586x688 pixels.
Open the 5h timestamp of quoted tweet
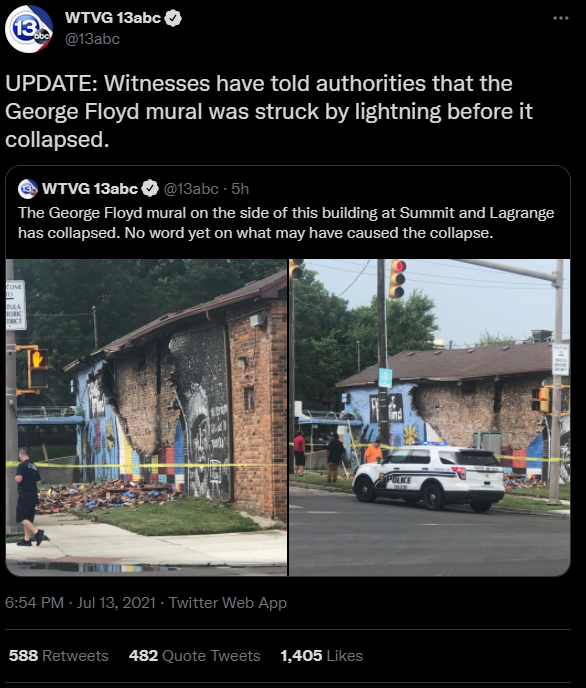[240, 189]
